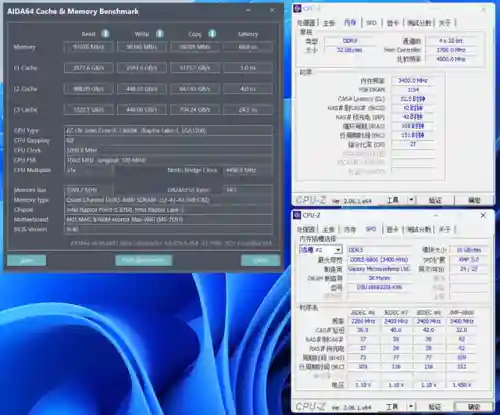Click the "DDR5" type value in upper CPU-Z
The width and height of the screenshot is (500, 415).
(350, 41)
